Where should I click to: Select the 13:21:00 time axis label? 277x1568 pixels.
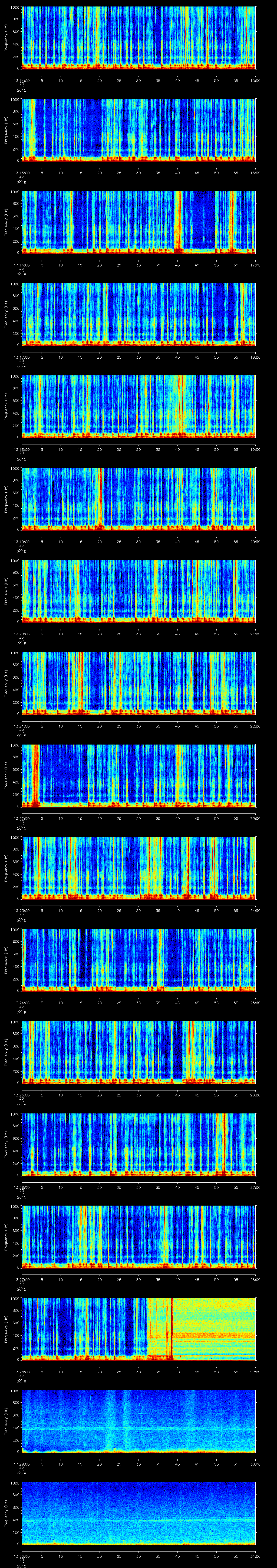(21, 726)
